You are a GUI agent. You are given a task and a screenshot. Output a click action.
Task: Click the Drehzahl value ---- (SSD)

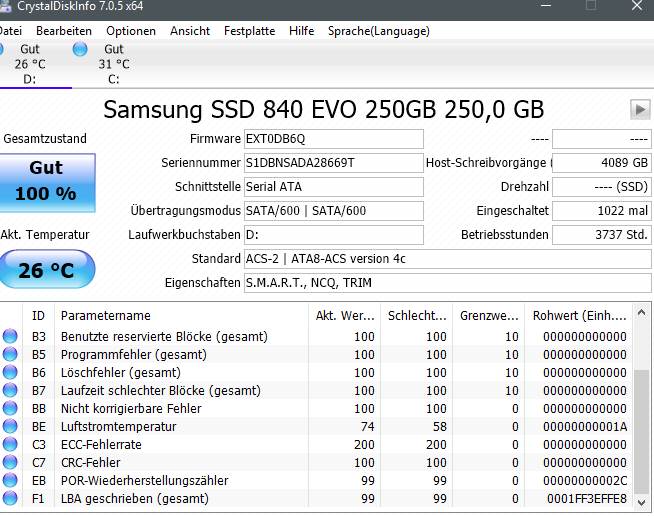[x=601, y=186]
